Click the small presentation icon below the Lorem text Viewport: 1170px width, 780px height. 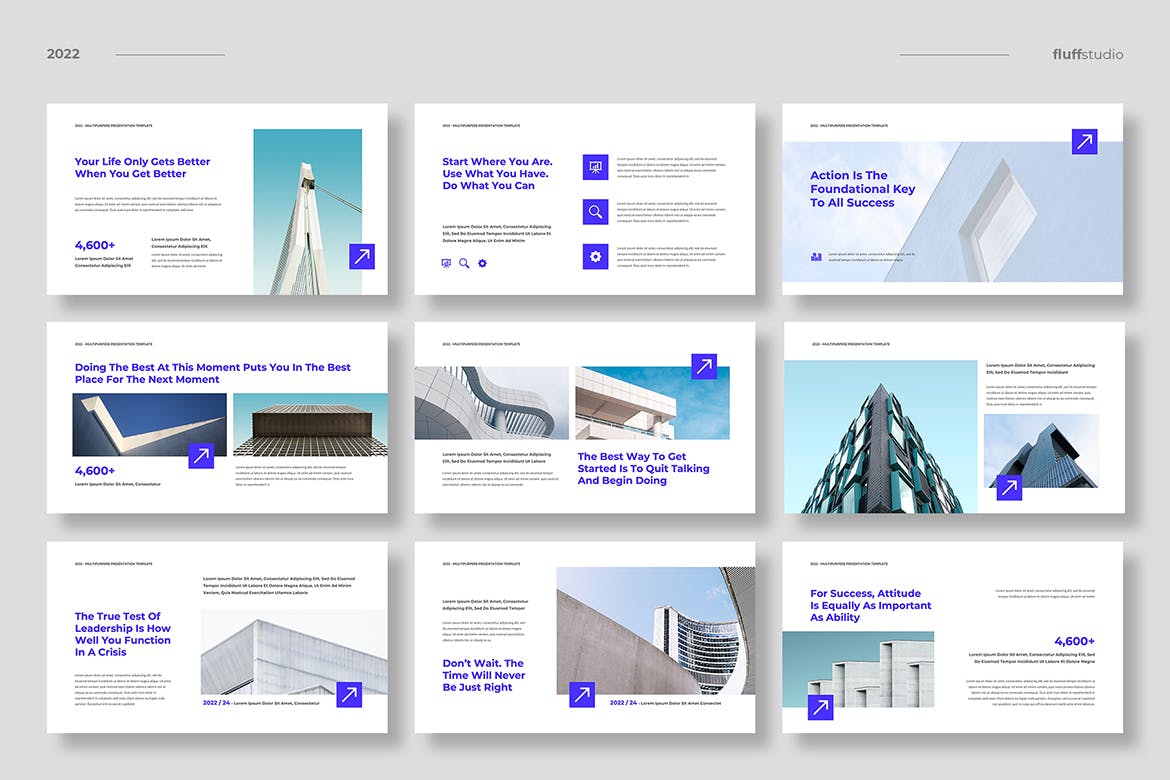pos(447,263)
